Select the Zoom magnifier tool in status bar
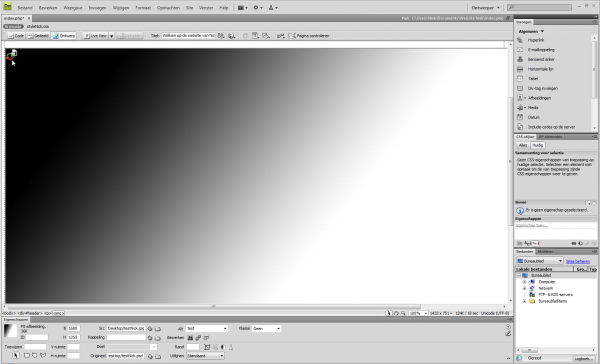 403,313
